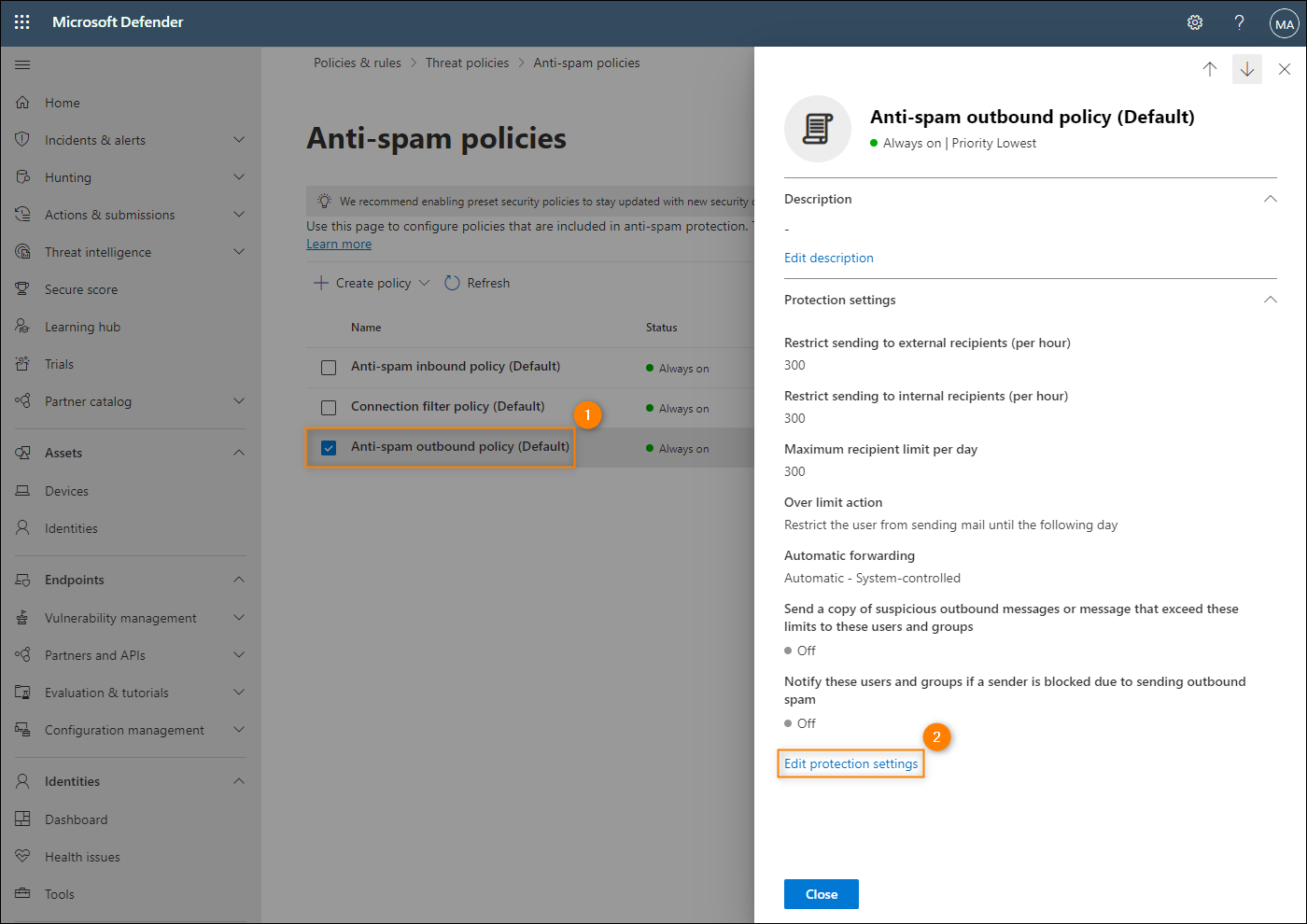Expand Threat intelligence chevron
The width and height of the screenshot is (1307, 924).
[239, 252]
